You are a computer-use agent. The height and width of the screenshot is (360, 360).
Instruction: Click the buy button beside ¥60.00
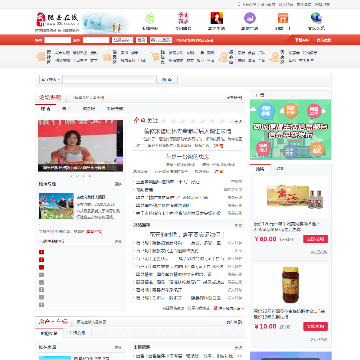315,239
